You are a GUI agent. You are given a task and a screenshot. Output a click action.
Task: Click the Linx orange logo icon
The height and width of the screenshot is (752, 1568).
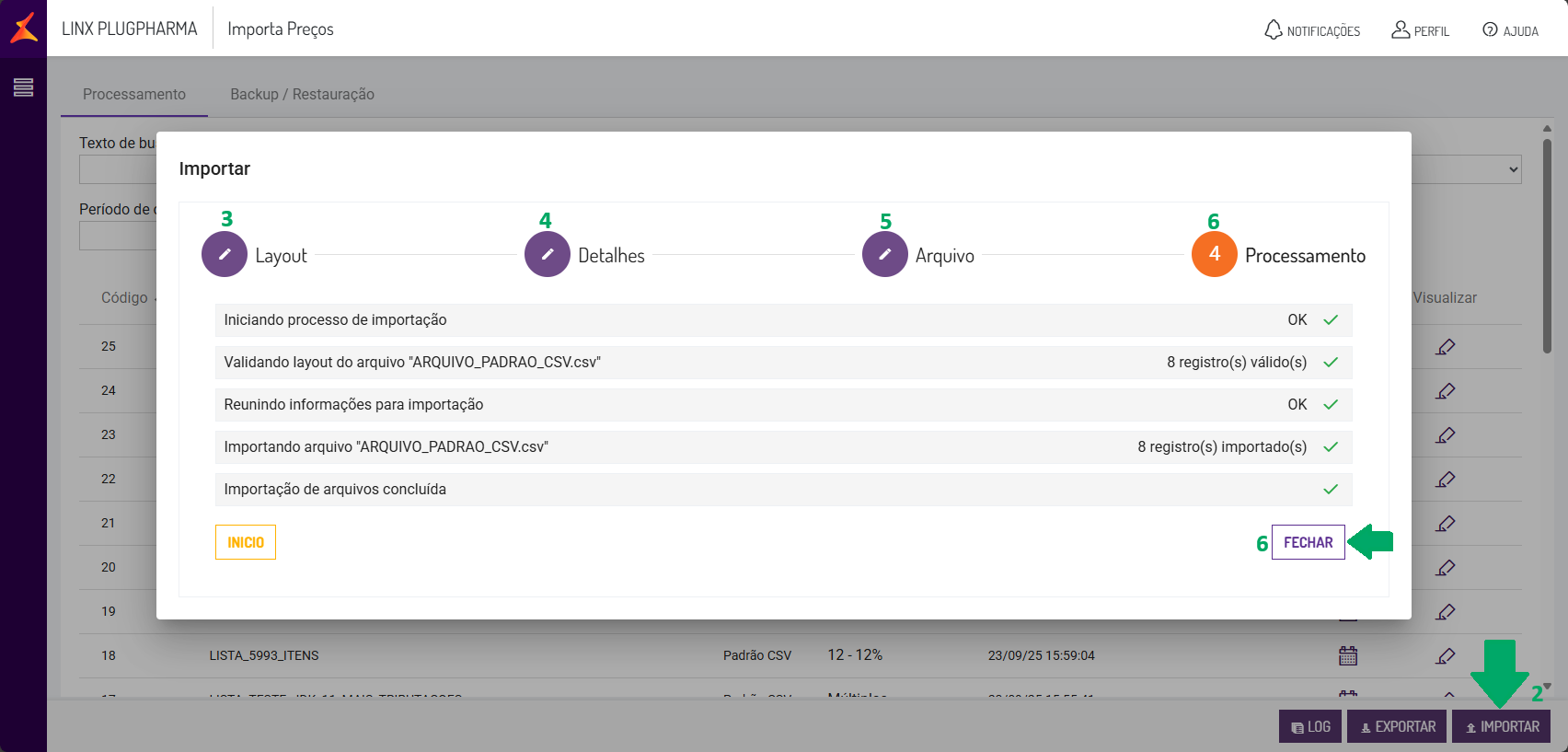[x=24, y=28]
